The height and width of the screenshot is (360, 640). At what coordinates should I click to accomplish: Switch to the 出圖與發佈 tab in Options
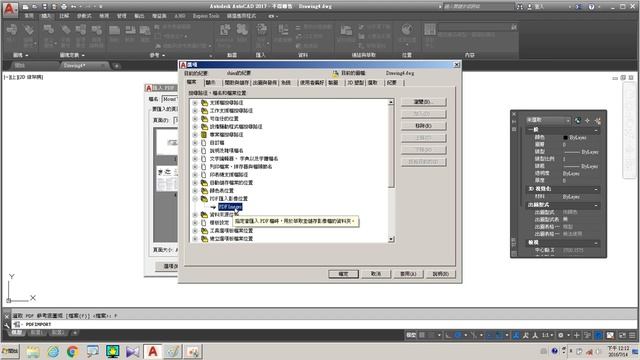point(264,82)
